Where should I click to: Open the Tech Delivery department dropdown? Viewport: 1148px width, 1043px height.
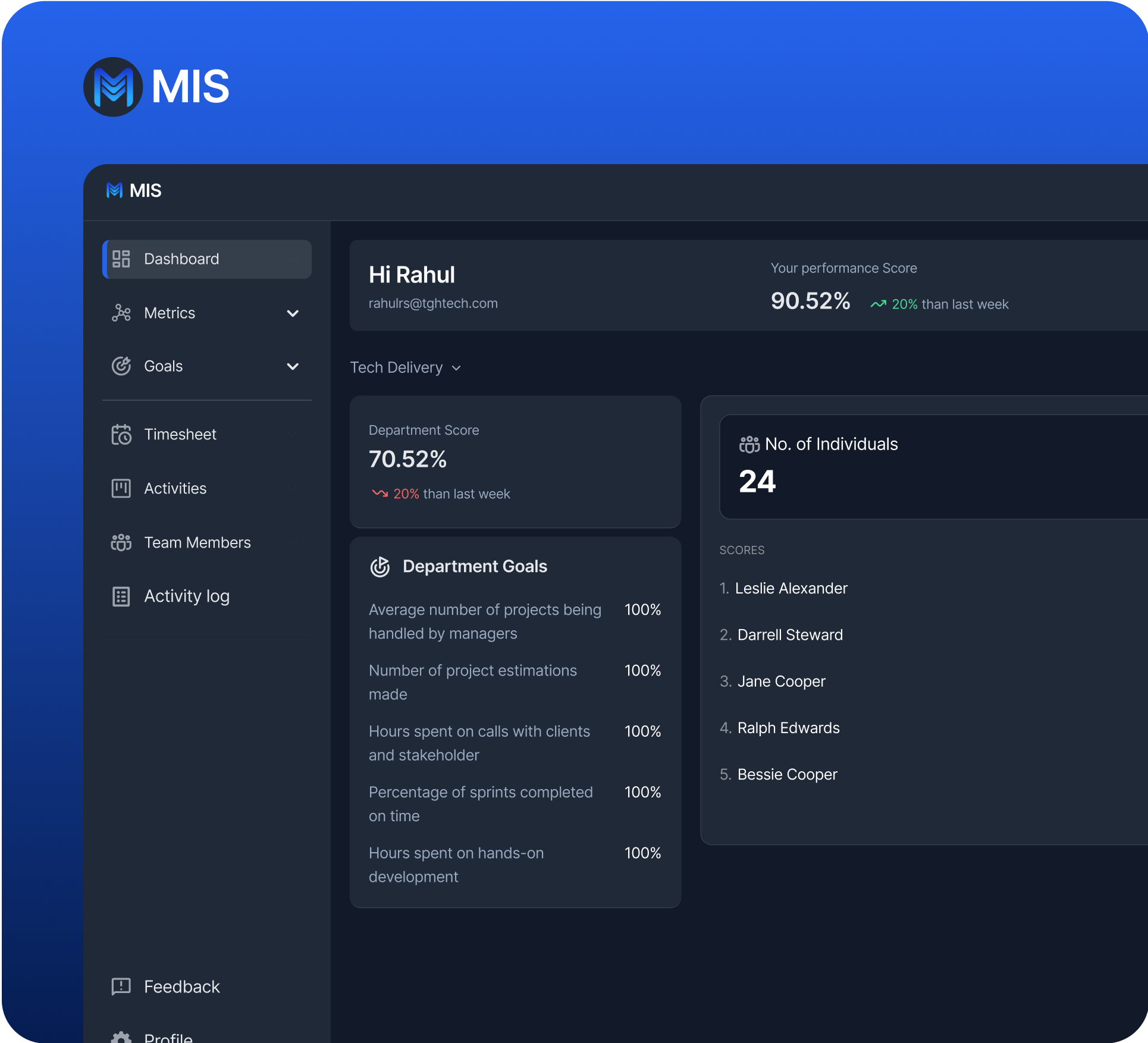[x=405, y=367]
